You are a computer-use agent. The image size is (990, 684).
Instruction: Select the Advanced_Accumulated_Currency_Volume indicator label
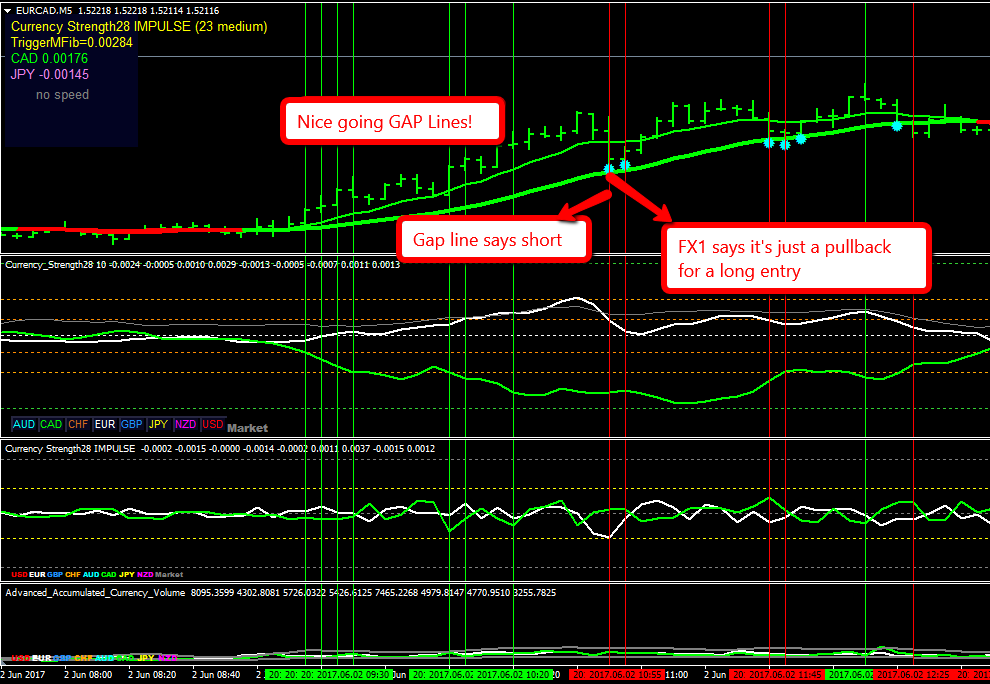95,592
